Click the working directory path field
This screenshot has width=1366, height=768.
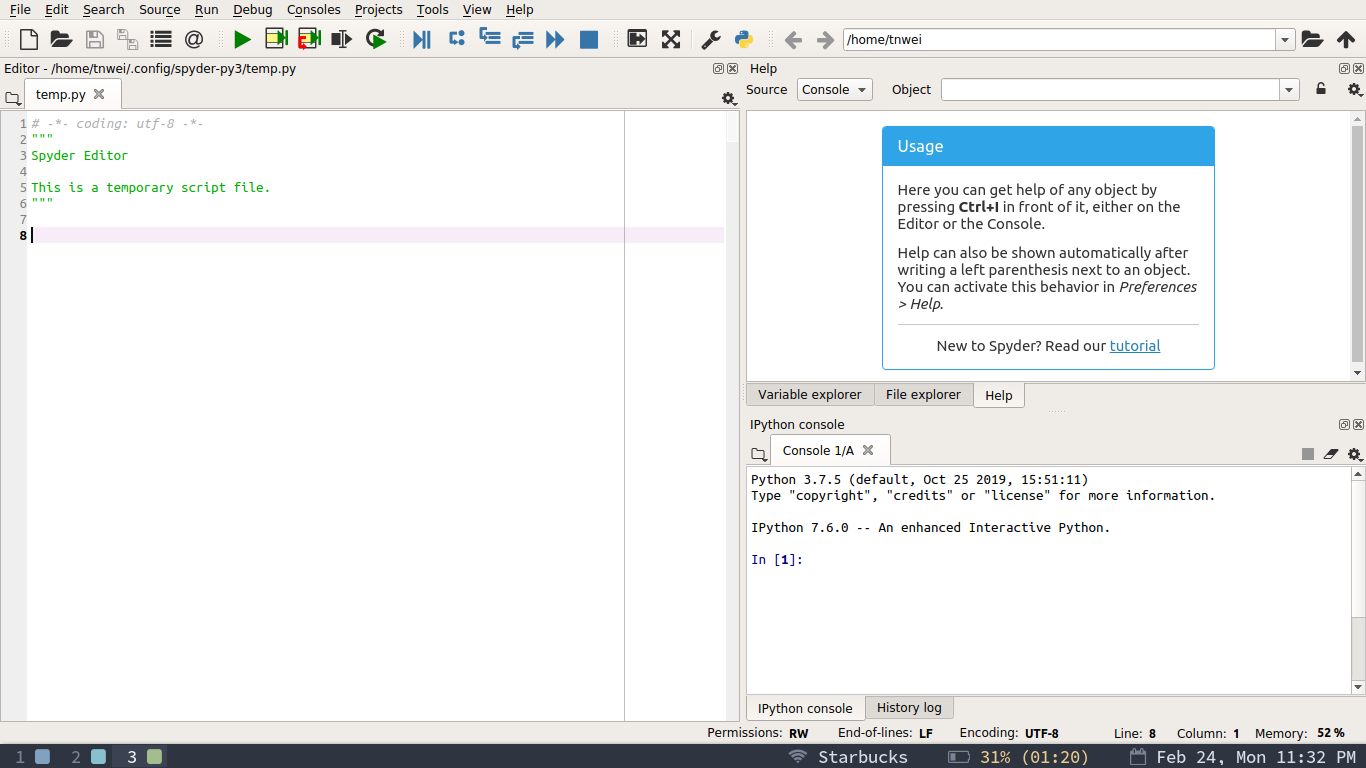(1059, 40)
